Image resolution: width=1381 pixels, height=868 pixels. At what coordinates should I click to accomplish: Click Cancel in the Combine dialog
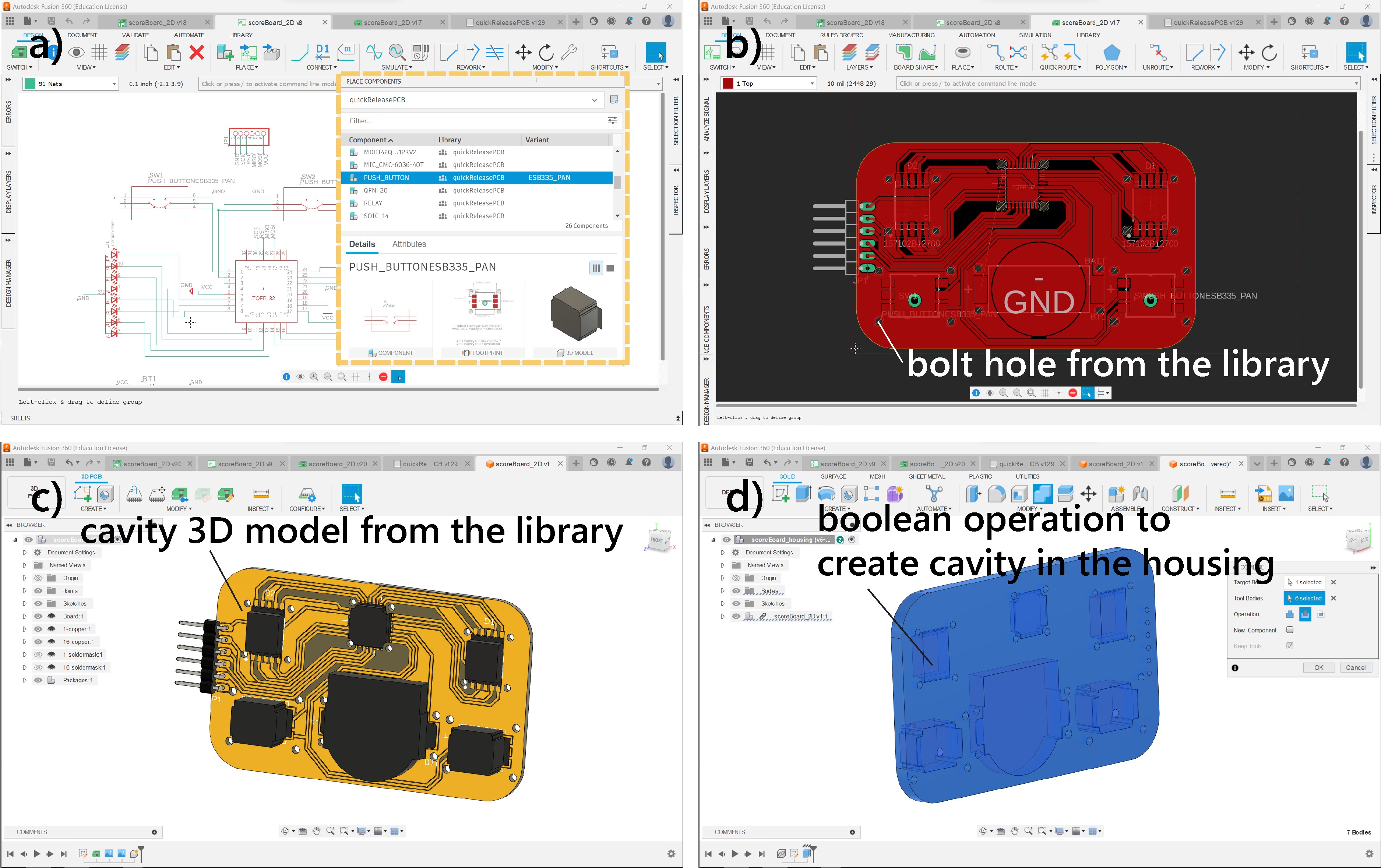pyautogui.click(x=1356, y=667)
